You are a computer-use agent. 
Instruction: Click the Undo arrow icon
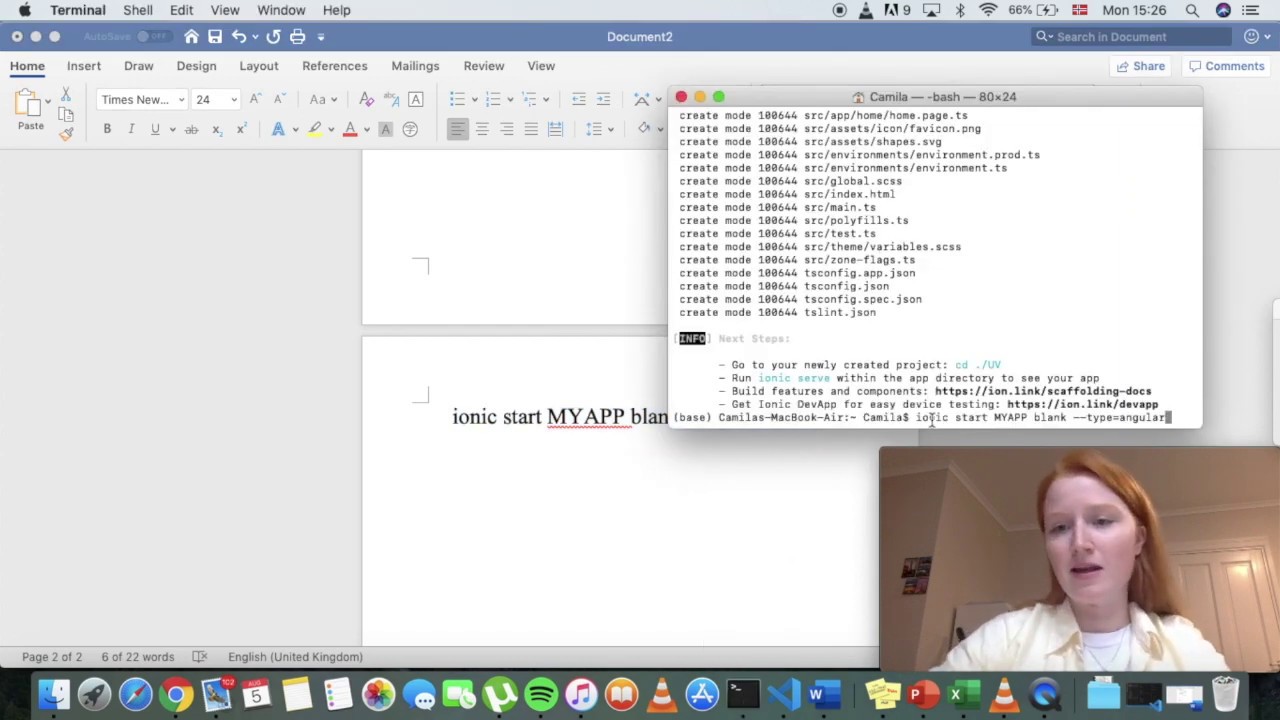(x=239, y=36)
